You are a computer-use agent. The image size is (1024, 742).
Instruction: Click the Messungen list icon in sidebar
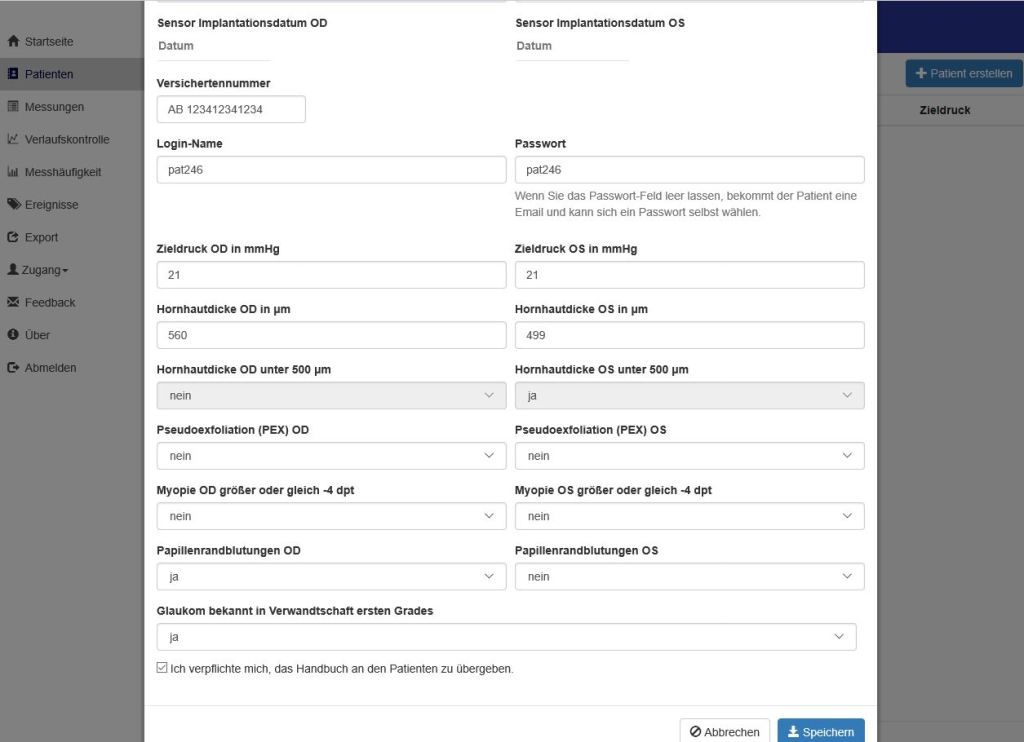click(x=13, y=107)
